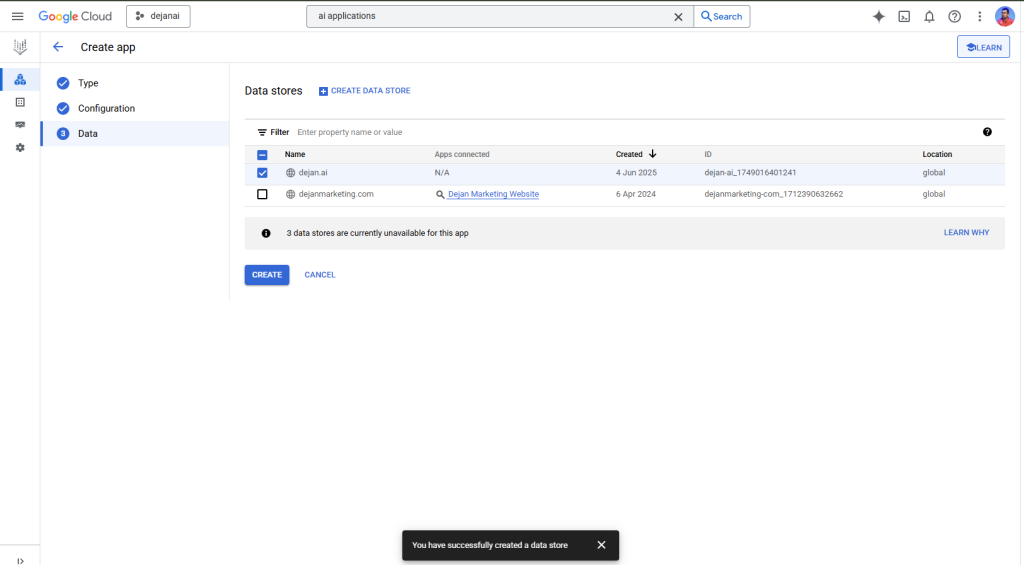The width and height of the screenshot is (1024, 565).
Task: Go to the Configuration step
Action: point(106,108)
